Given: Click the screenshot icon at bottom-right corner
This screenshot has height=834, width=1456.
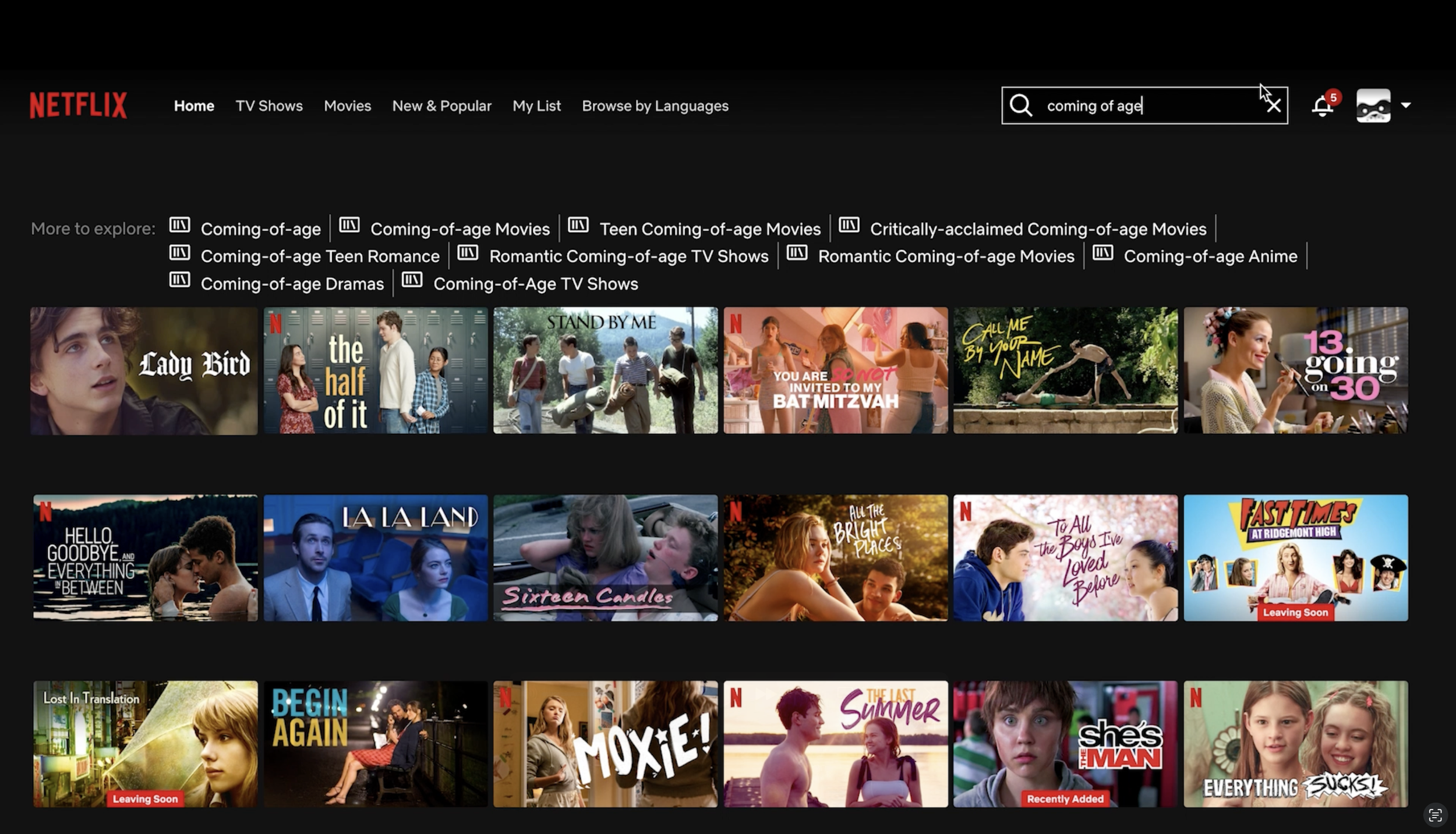Looking at the screenshot, I should pos(1435,815).
